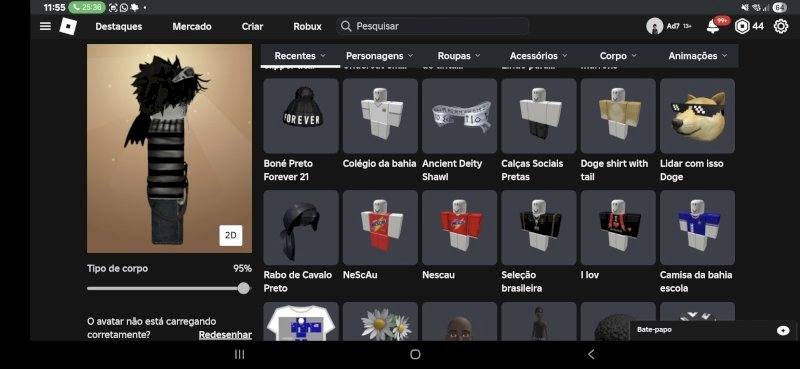Screen dimensions: 800x369
Task: Click the 95% body type value
Action: 242,268
